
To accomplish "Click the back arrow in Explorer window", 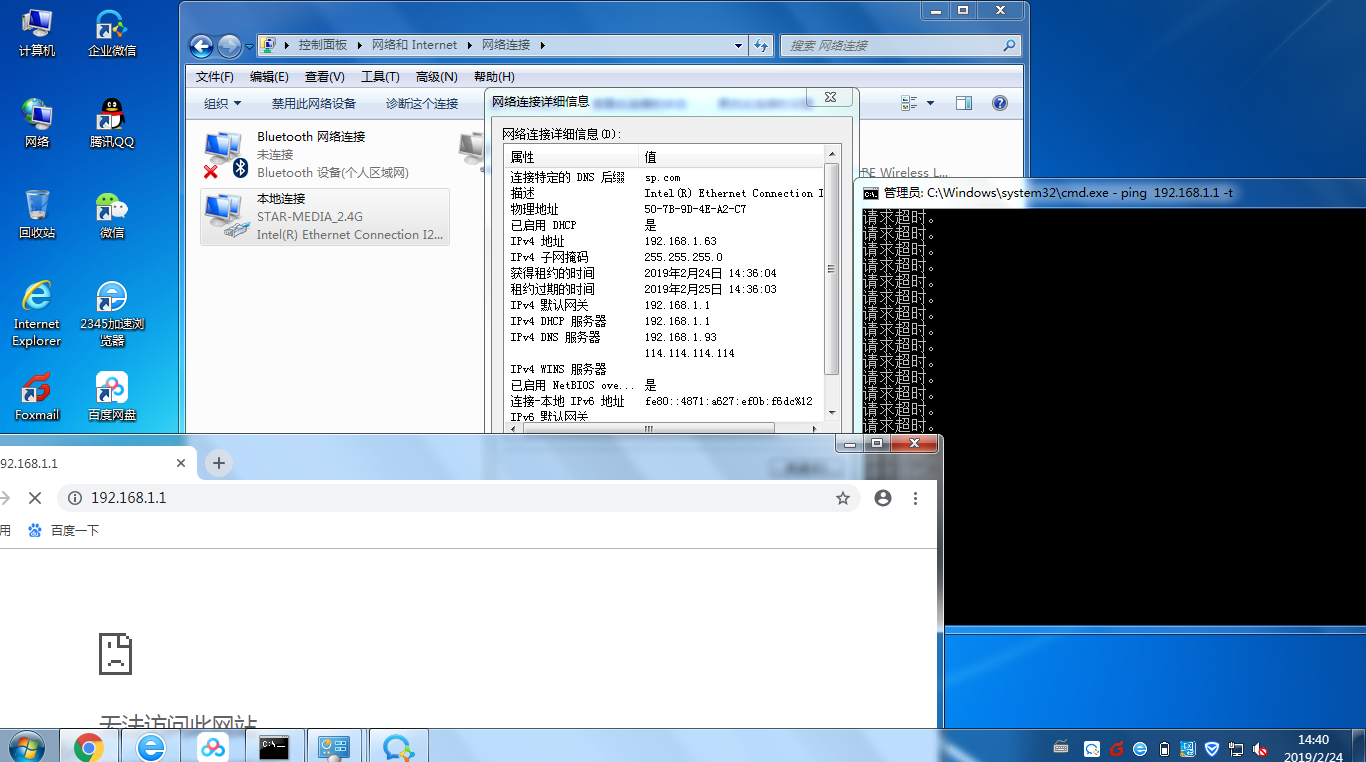I will coord(201,46).
